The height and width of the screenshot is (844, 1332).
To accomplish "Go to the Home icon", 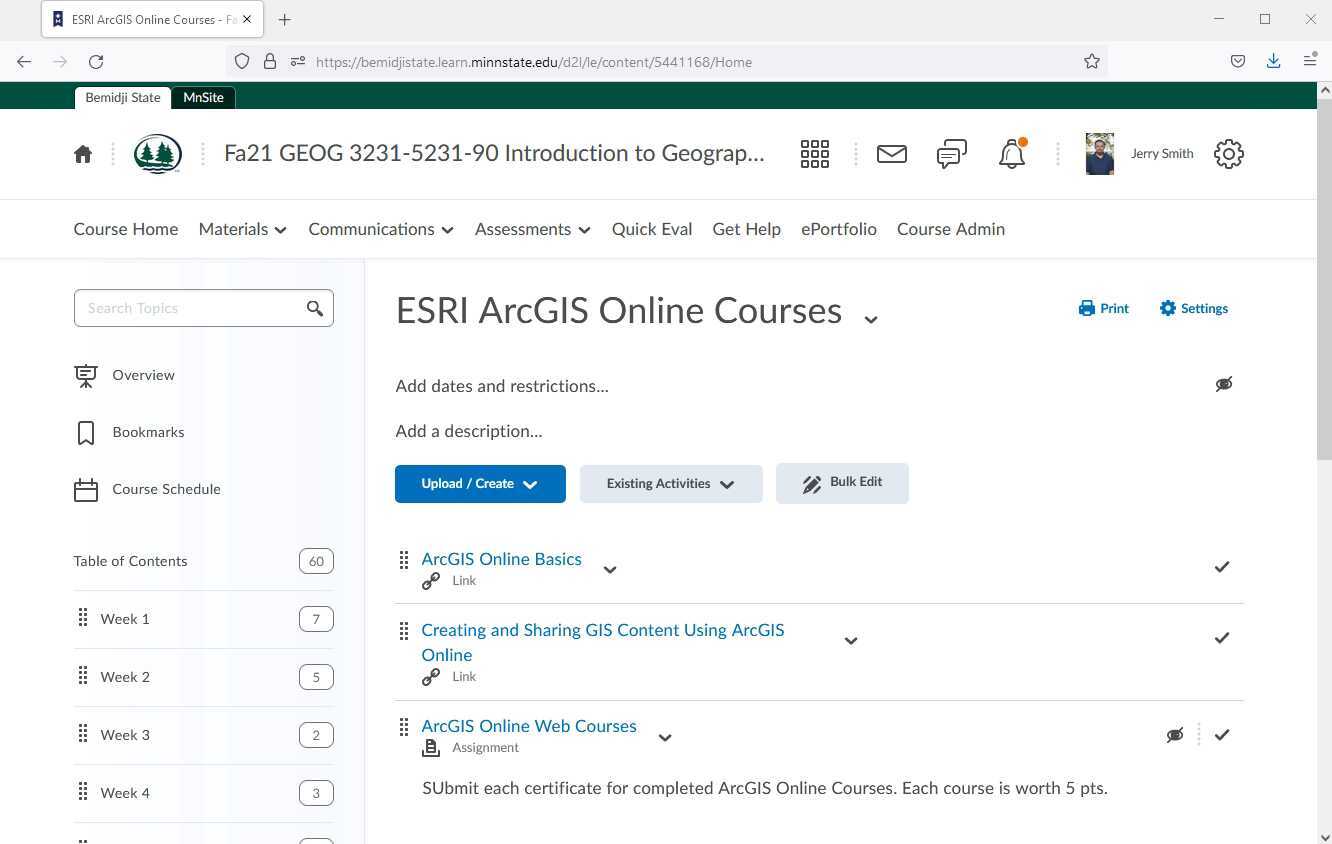I will pos(83,153).
